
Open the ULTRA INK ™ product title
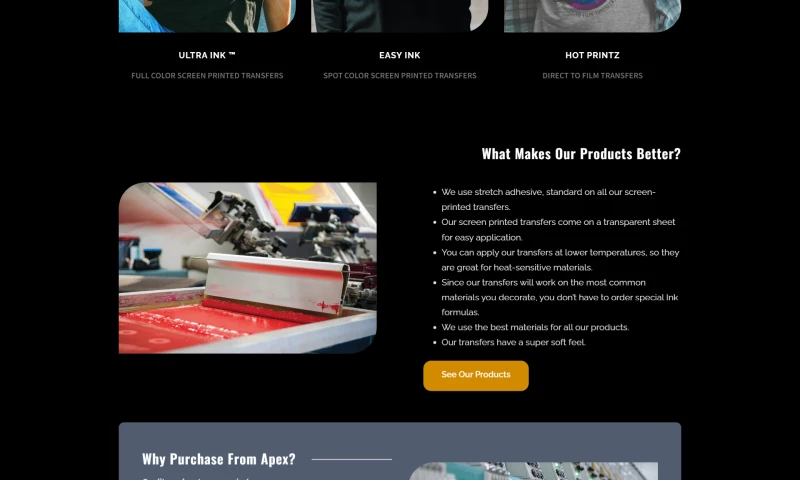207,55
